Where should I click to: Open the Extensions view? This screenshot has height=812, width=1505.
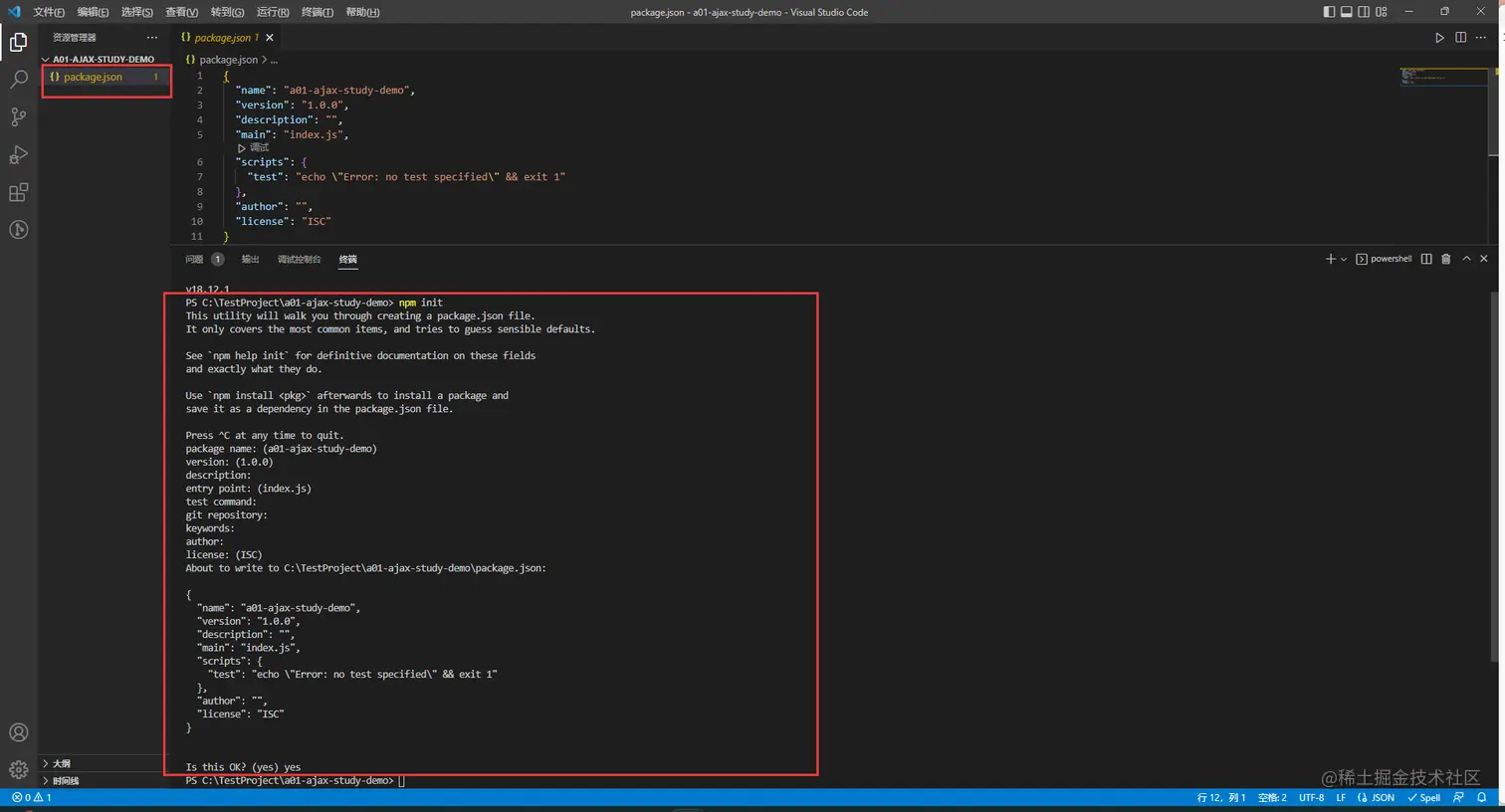[x=18, y=193]
